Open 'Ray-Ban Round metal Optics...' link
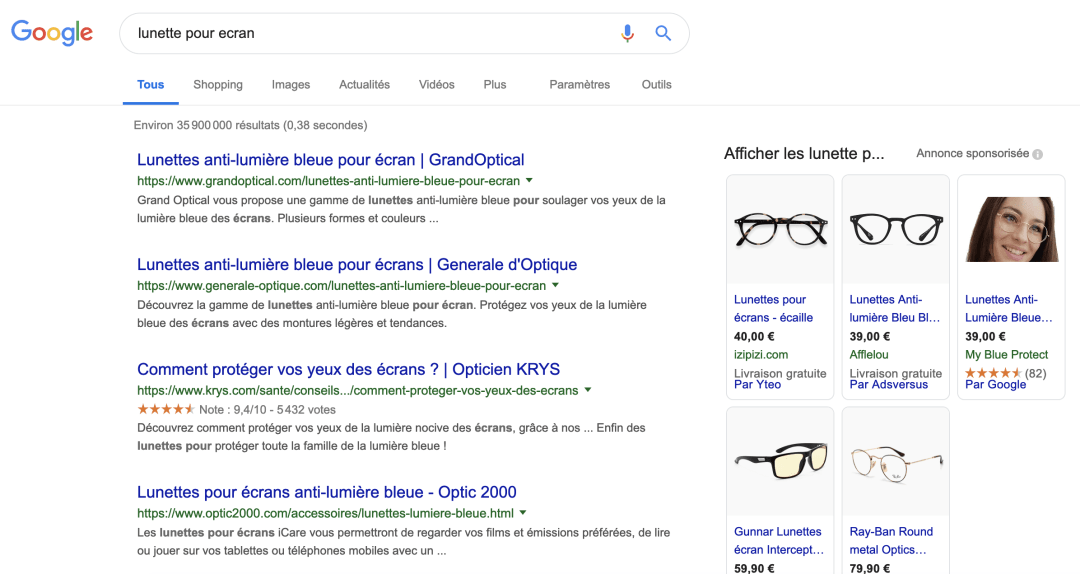Image resolution: width=1080 pixels, height=574 pixels. click(x=891, y=541)
